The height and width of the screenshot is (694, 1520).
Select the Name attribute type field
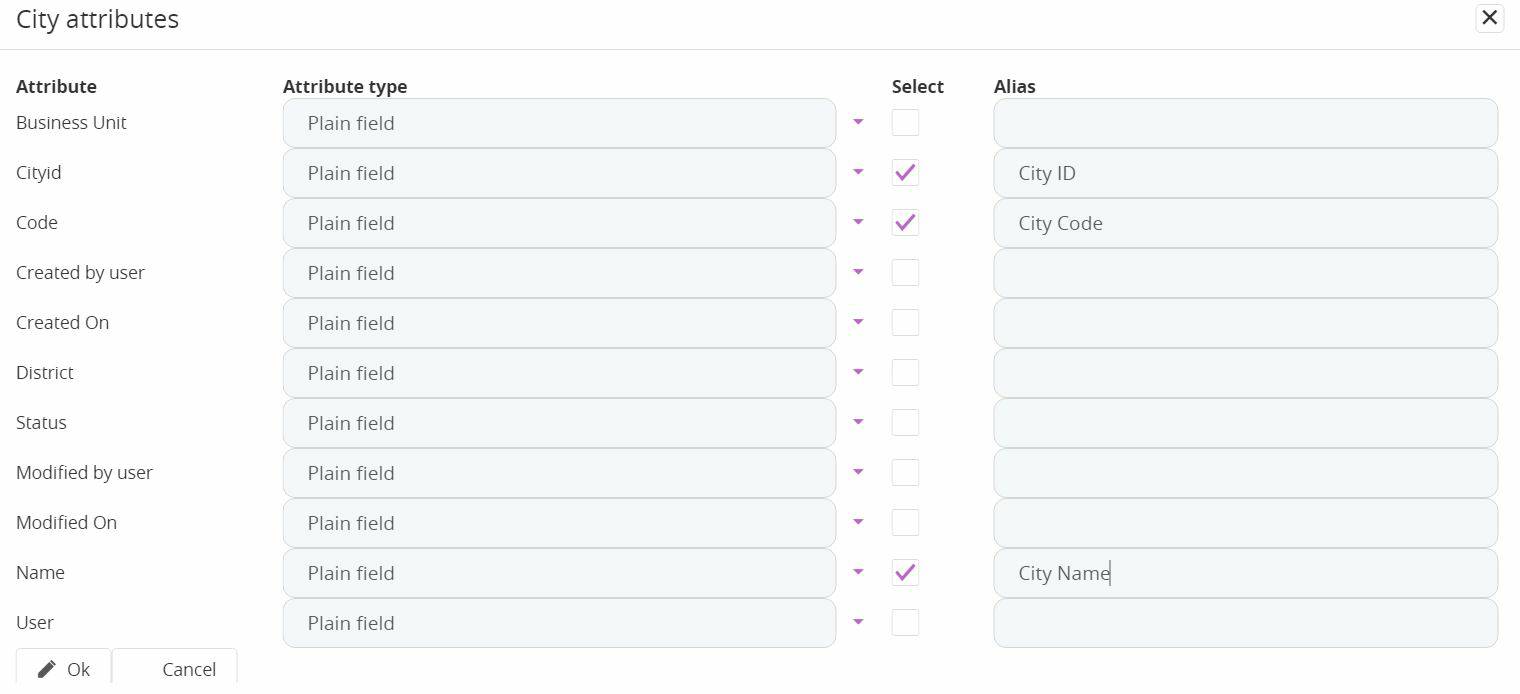pyautogui.click(x=558, y=573)
